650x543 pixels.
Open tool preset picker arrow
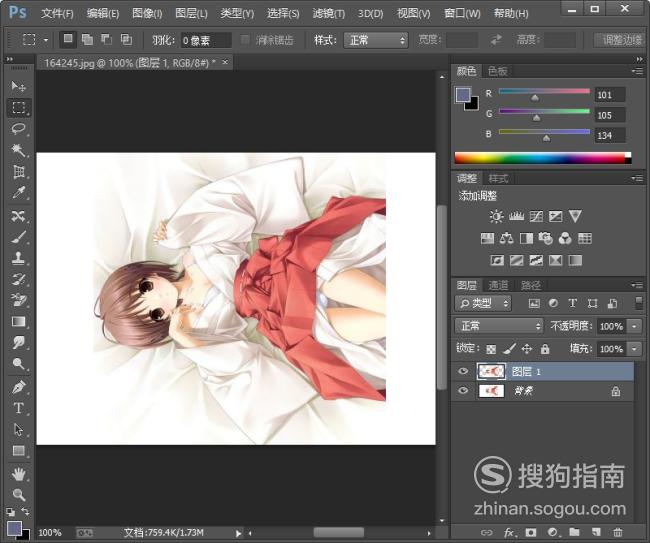click(x=46, y=40)
